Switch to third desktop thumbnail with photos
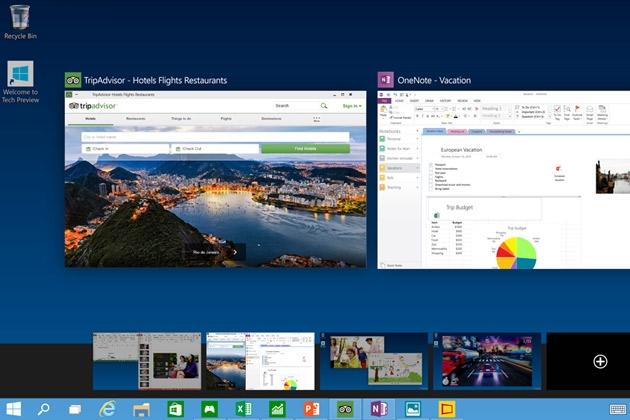 click(x=374, y=361)
